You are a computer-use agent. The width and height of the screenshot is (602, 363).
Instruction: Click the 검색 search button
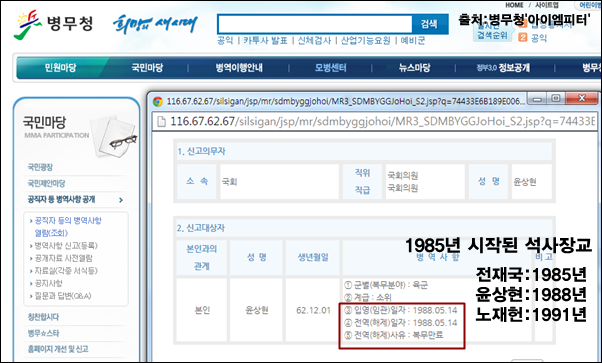point(429,24)
